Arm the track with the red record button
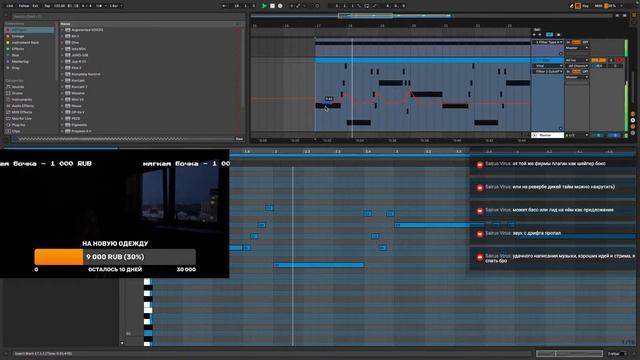Screen dimensions: 640x360 pyautogui.click(x=620, y=60)
